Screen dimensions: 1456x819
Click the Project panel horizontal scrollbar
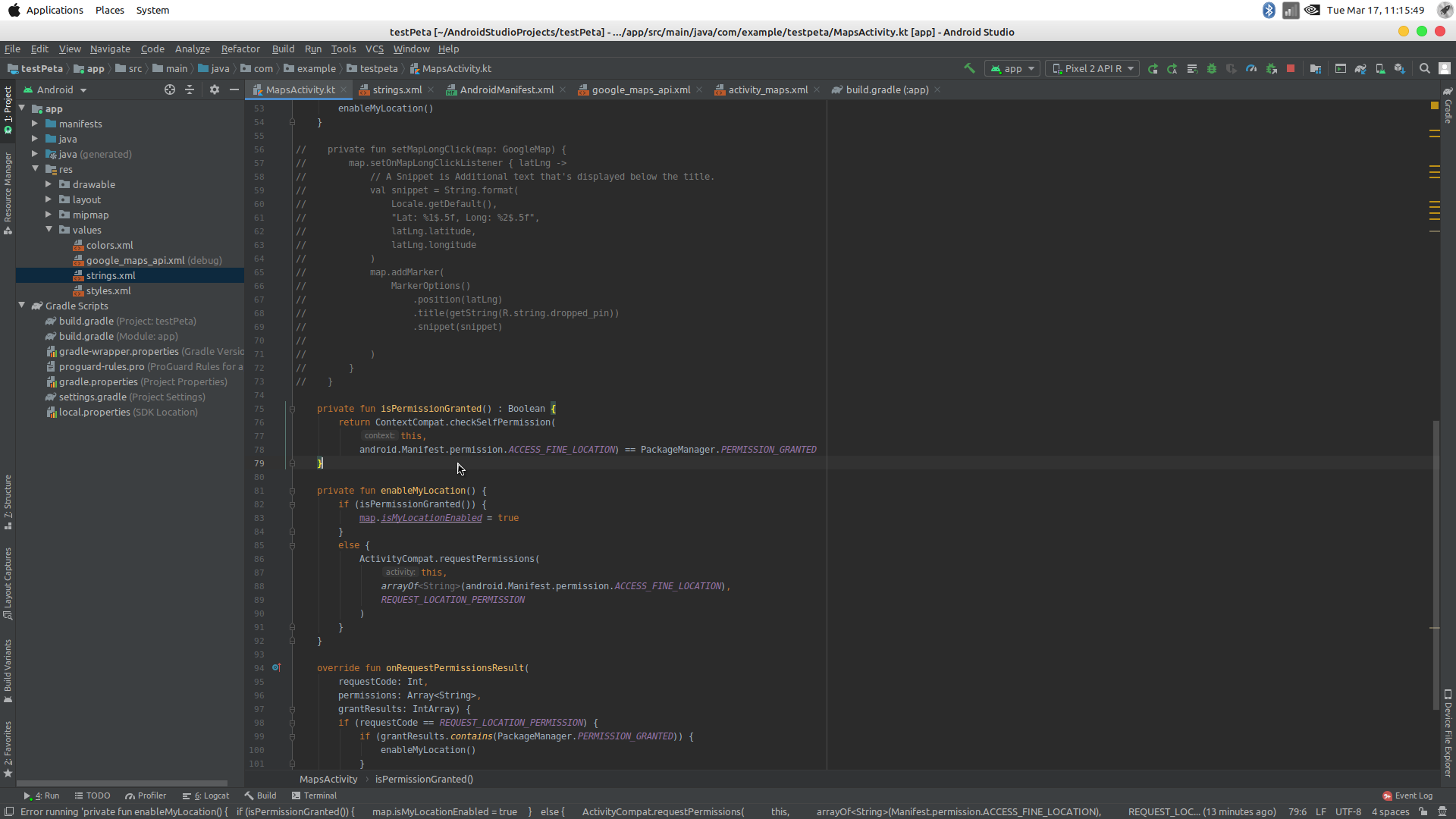(x=122, y=783)
